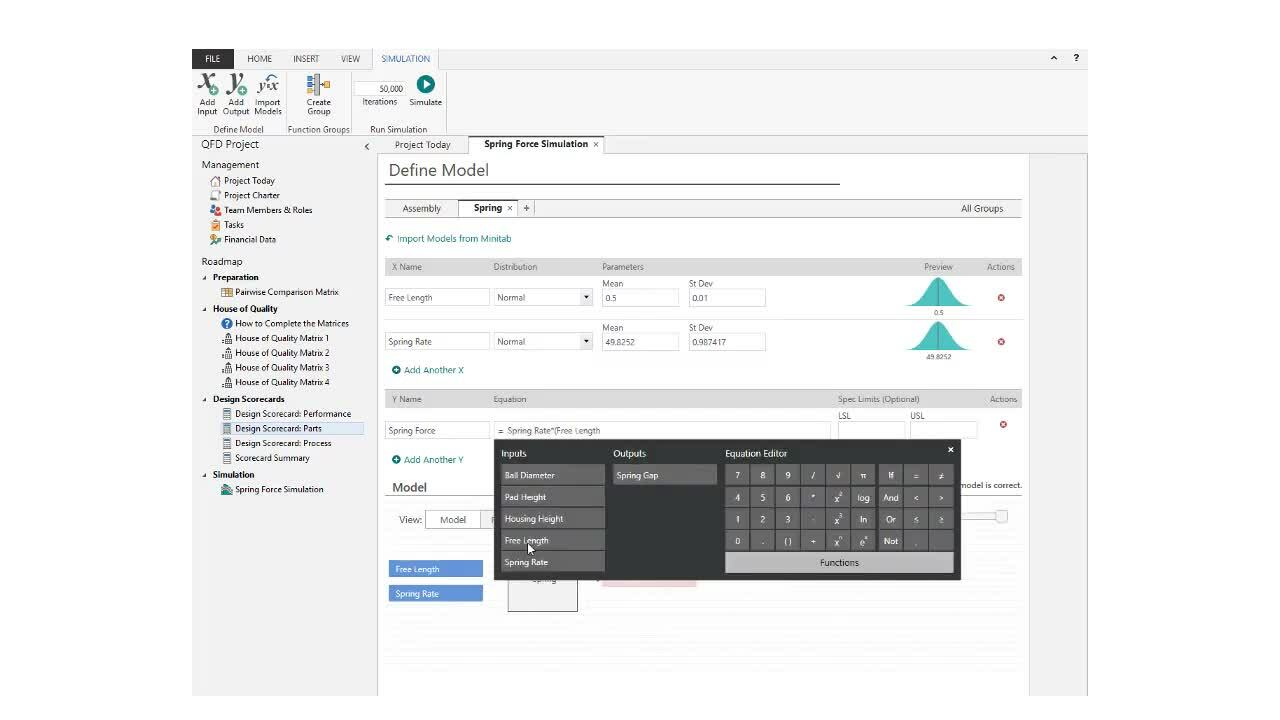
Task: Collapse the QFD Project navigation pane
Action: click(x=367, y=146)
